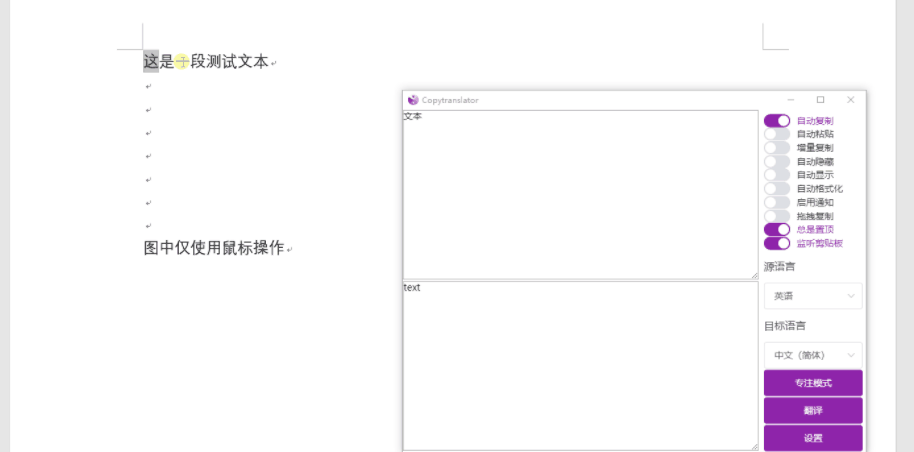Click into source text box containing 文本
Viewport: 914px width, 452px height.
coord(581,195)
